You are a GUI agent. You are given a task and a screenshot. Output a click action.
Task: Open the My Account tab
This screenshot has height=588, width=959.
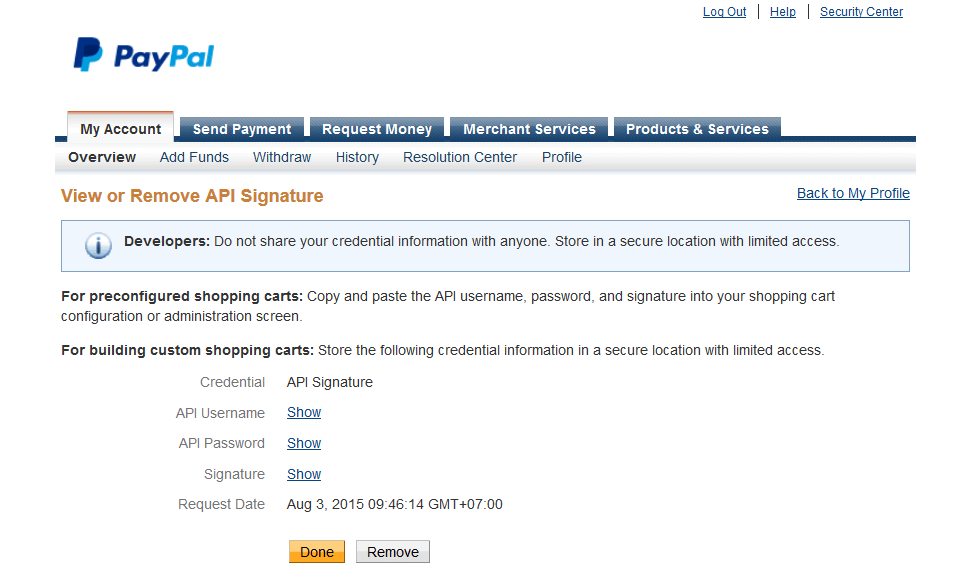click(120, 129)
